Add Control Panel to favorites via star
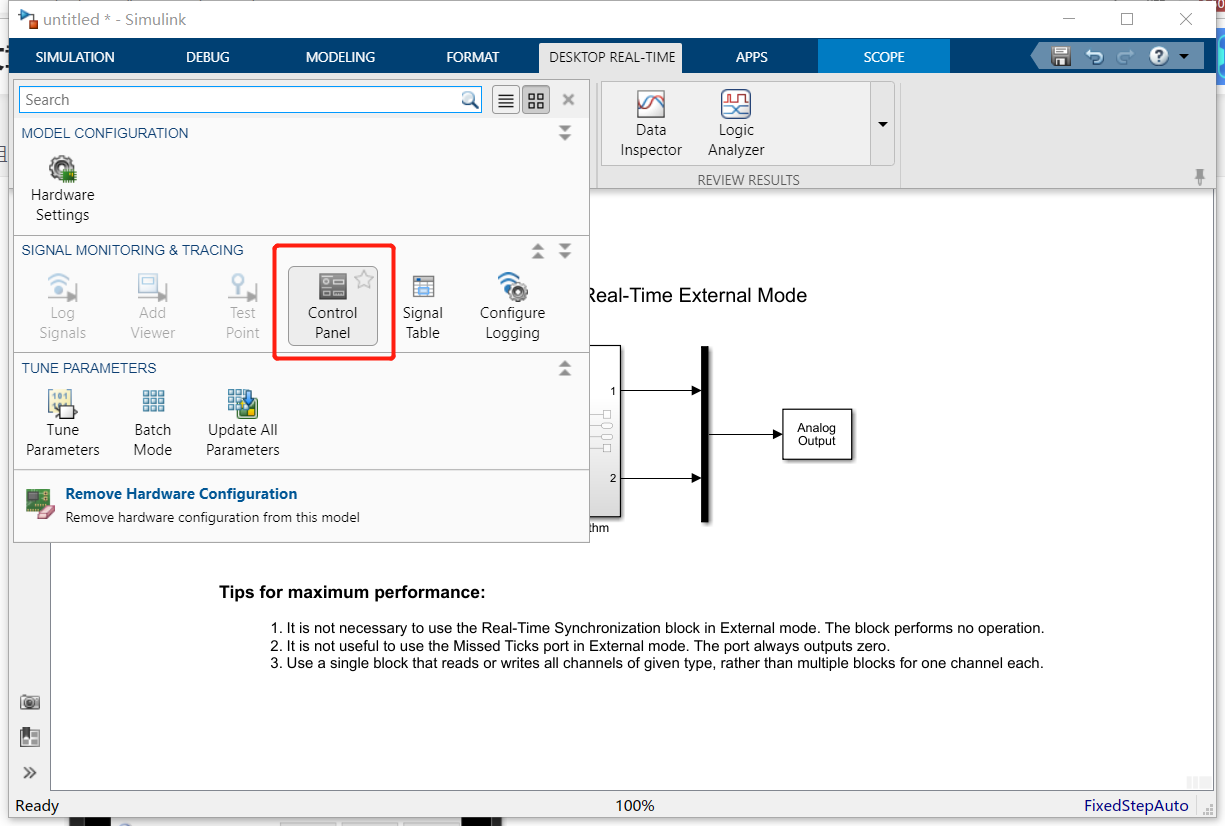The height and width of the screenshot is (826, 1225). (364, 280)
